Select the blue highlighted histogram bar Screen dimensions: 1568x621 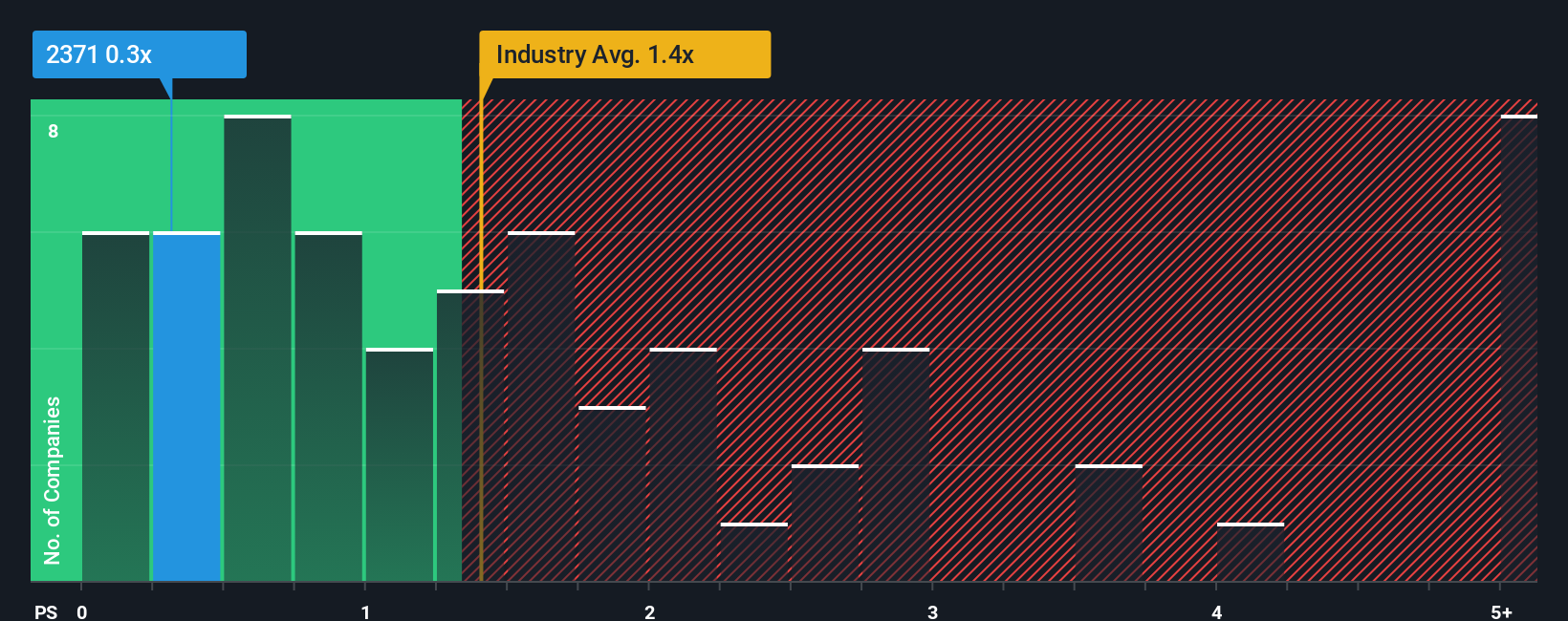coord(186,406)
